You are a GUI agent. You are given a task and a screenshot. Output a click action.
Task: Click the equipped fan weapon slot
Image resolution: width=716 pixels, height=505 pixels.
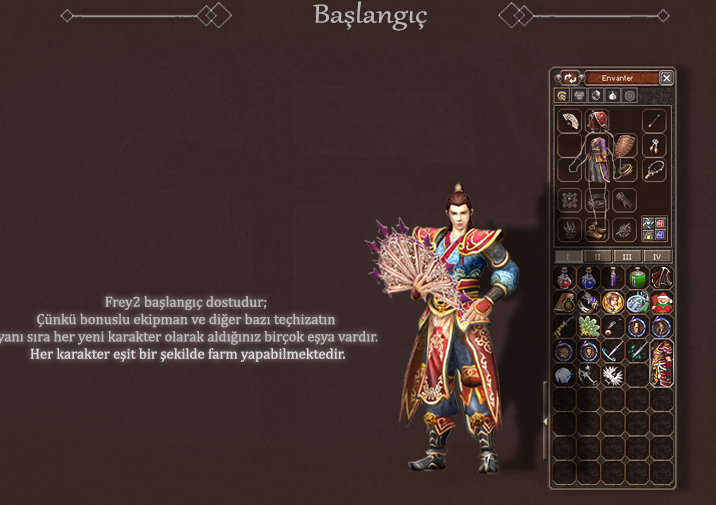[x=569, y=121]
